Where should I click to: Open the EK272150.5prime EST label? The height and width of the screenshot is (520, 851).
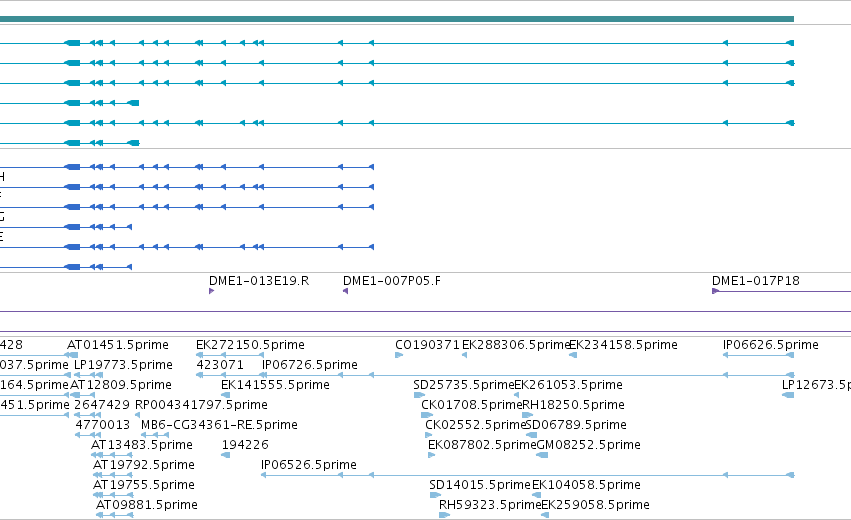pos(250,345)
